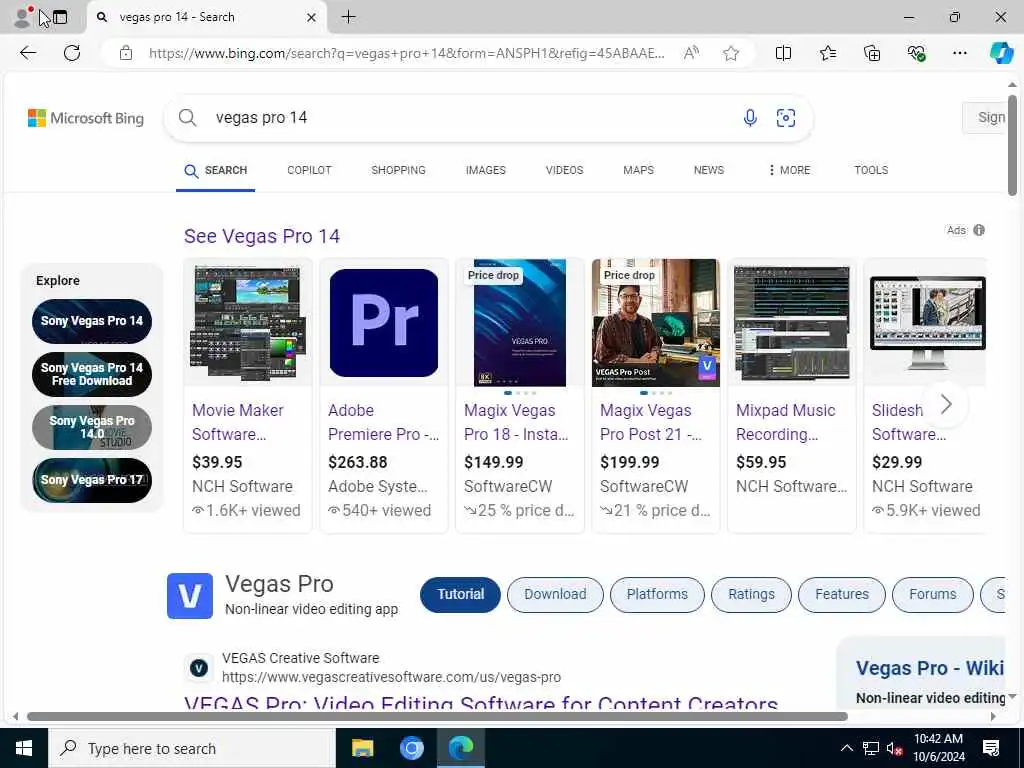Select the Features pill
The height and width of the screenshot is (768, 1024).
click(842, 594)
